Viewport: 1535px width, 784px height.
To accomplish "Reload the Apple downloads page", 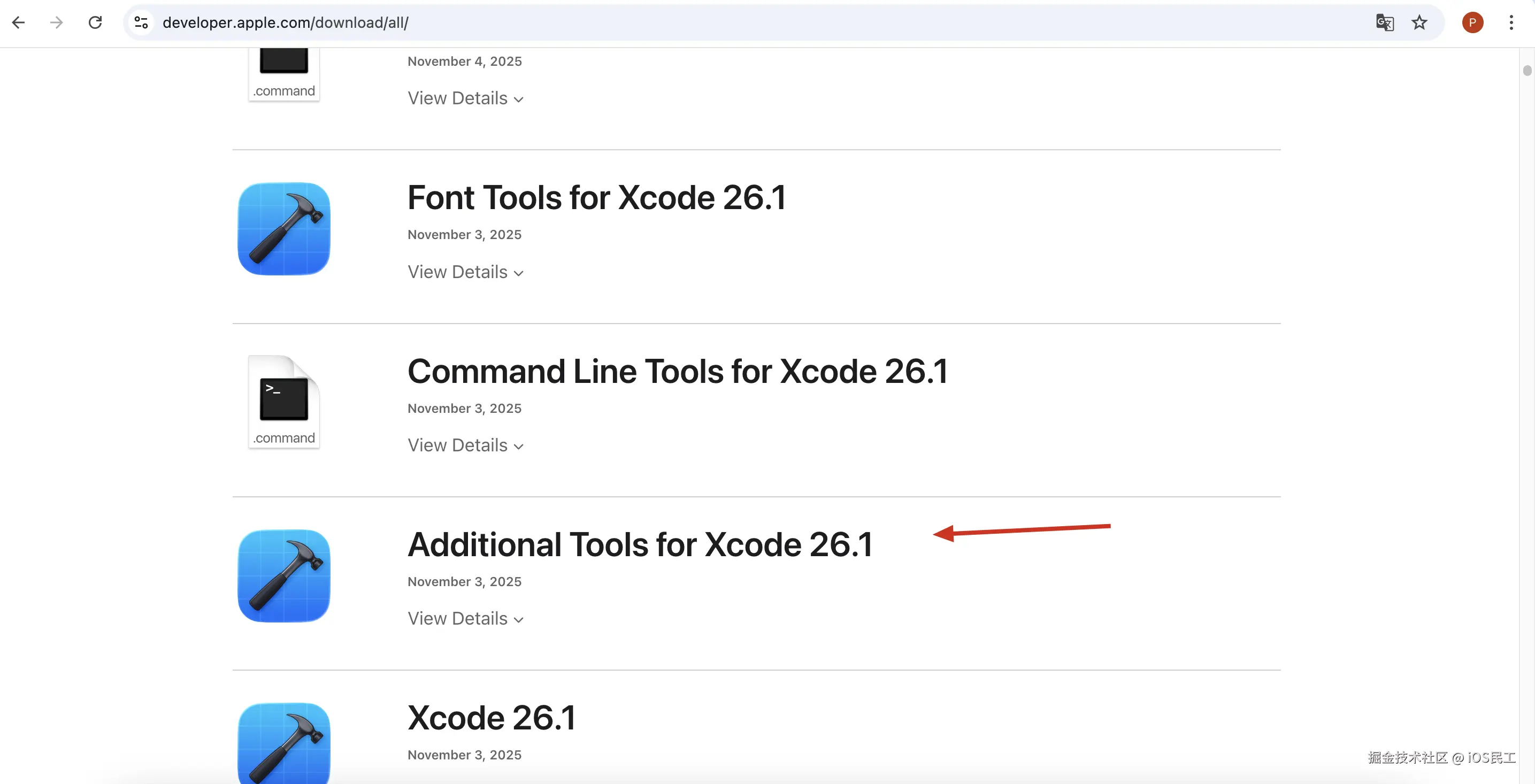I will click(95, 22).
